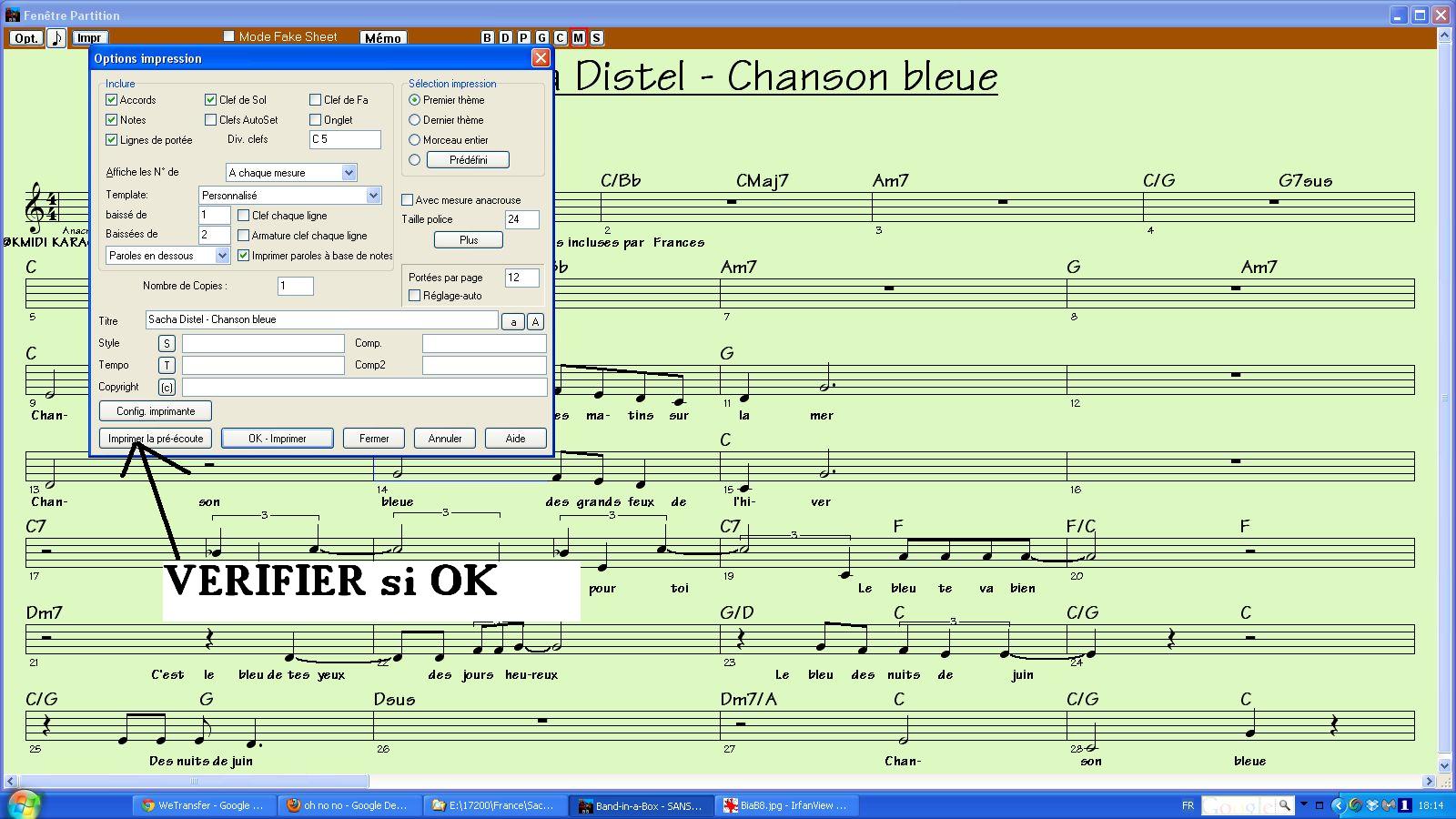1456x819 pixels.
Task: Select the C track button
Action: point(560,37)
